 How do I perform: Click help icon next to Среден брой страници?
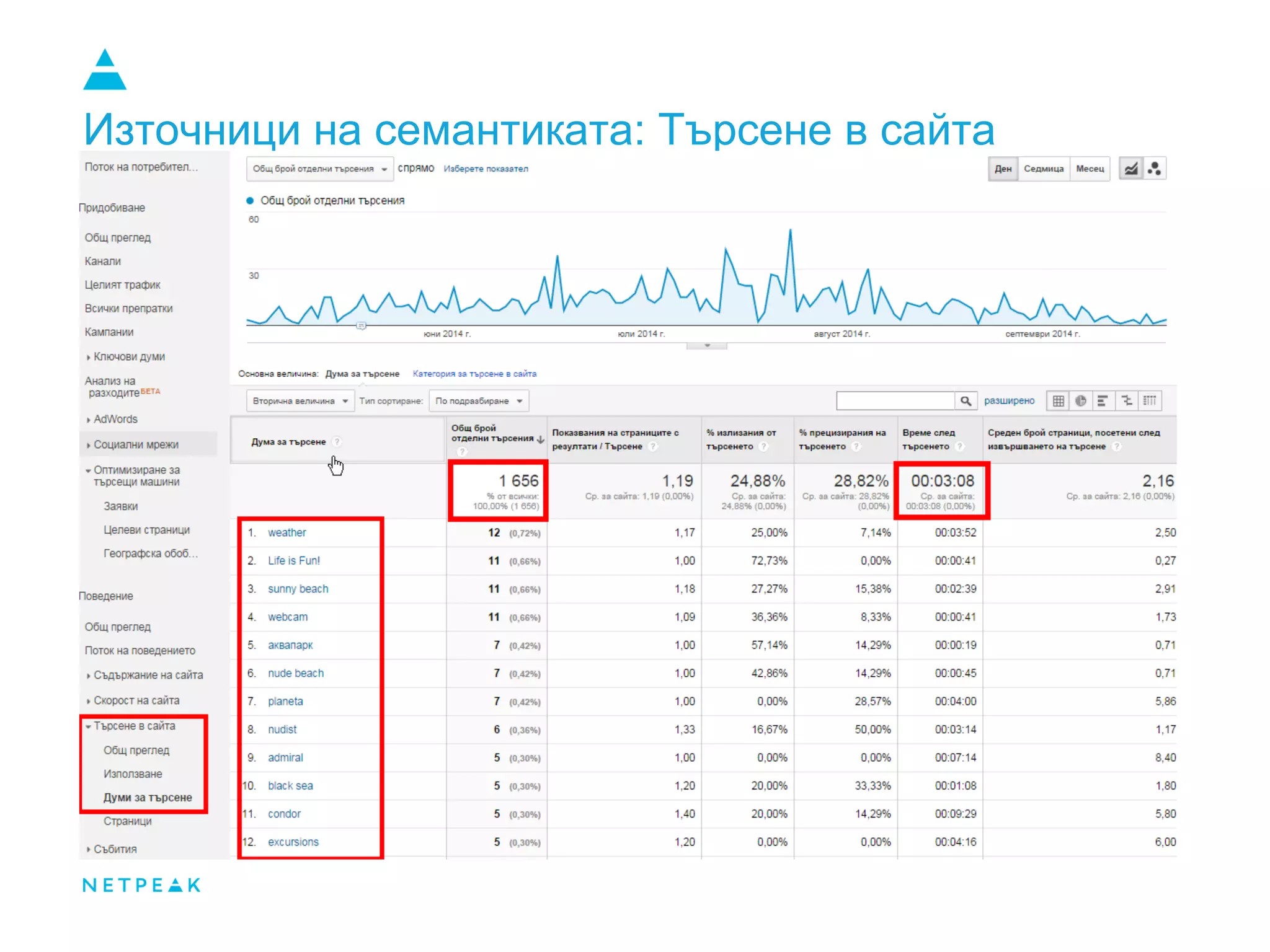point(1117,446)
